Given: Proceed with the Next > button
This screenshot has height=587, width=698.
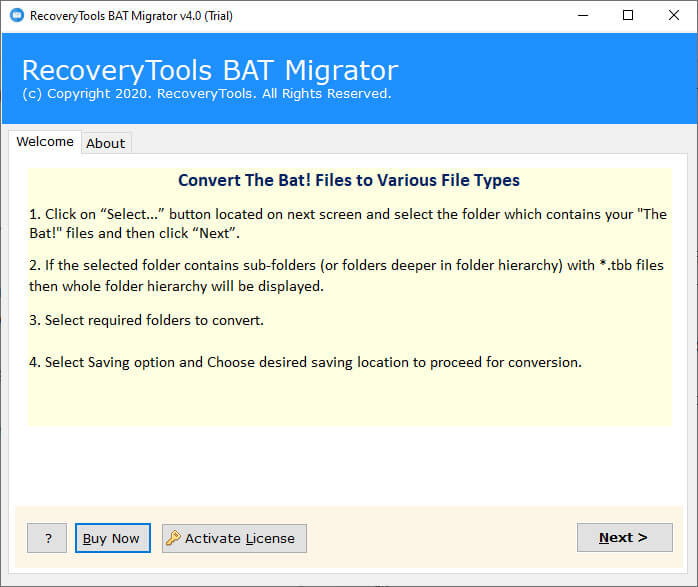Looking at the screenshot, I should point(625,538).
